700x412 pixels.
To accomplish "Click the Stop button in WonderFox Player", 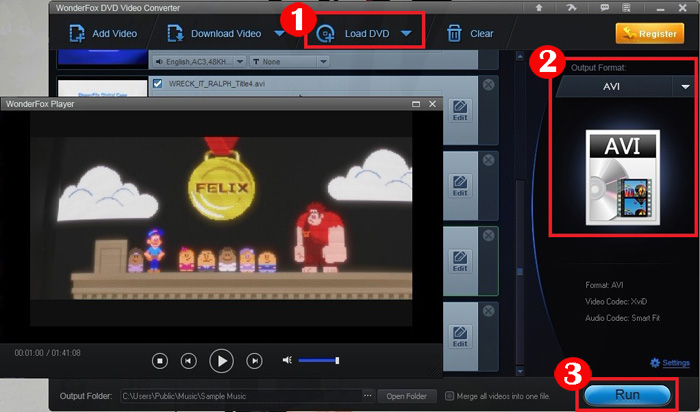I will (x=160, y=361).
